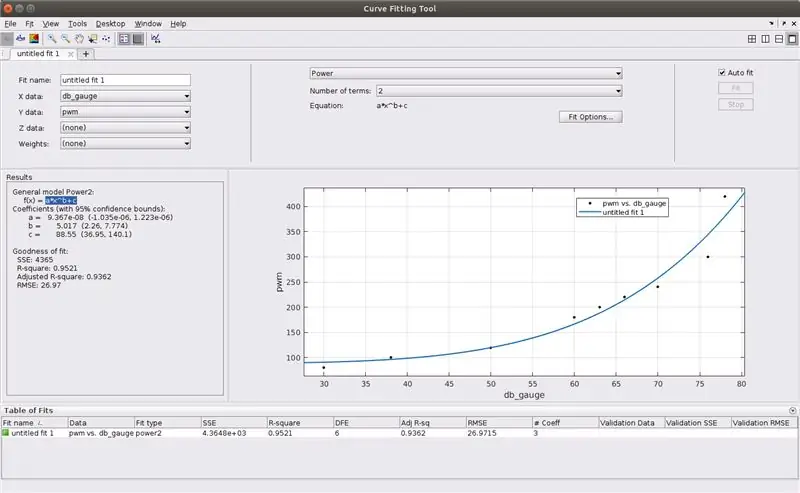Click the 'pwm vs. db_gauge' legend entry

pyautogui.click(x=634, y=203)
